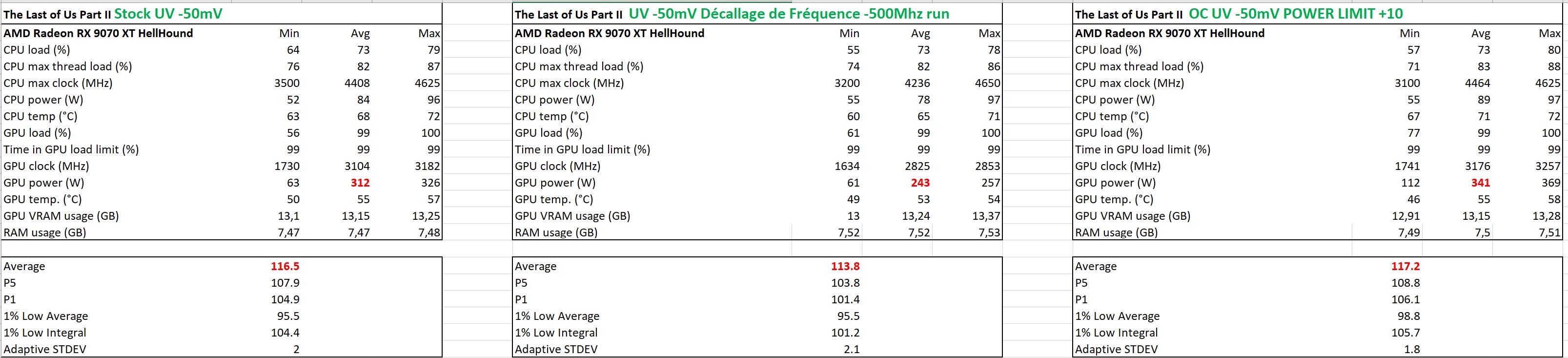Click CPU power average value 84

coord(364,100)
